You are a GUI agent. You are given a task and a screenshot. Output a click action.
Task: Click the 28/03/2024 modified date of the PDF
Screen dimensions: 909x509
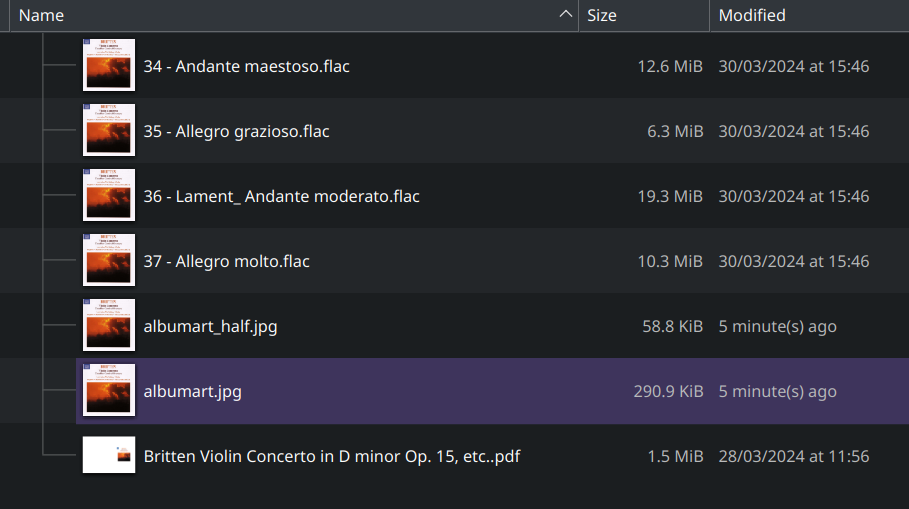[x=793, y=456]
